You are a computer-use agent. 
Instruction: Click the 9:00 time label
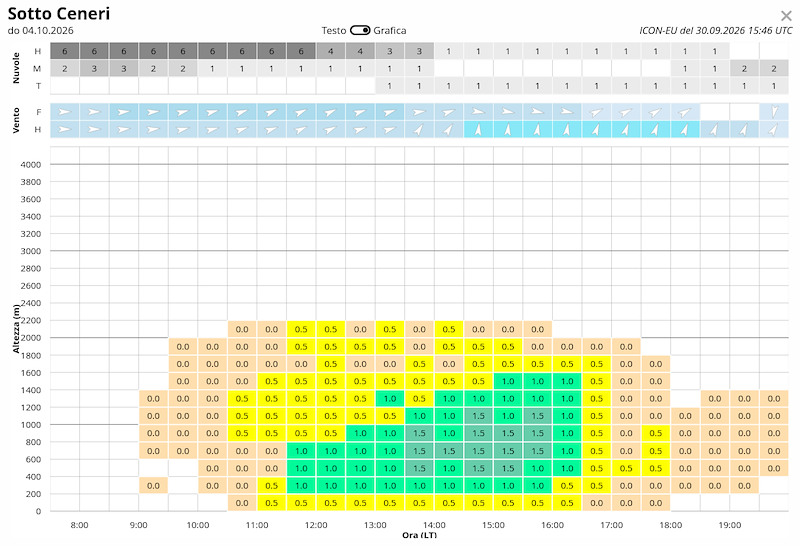click(x=138, y=525)
